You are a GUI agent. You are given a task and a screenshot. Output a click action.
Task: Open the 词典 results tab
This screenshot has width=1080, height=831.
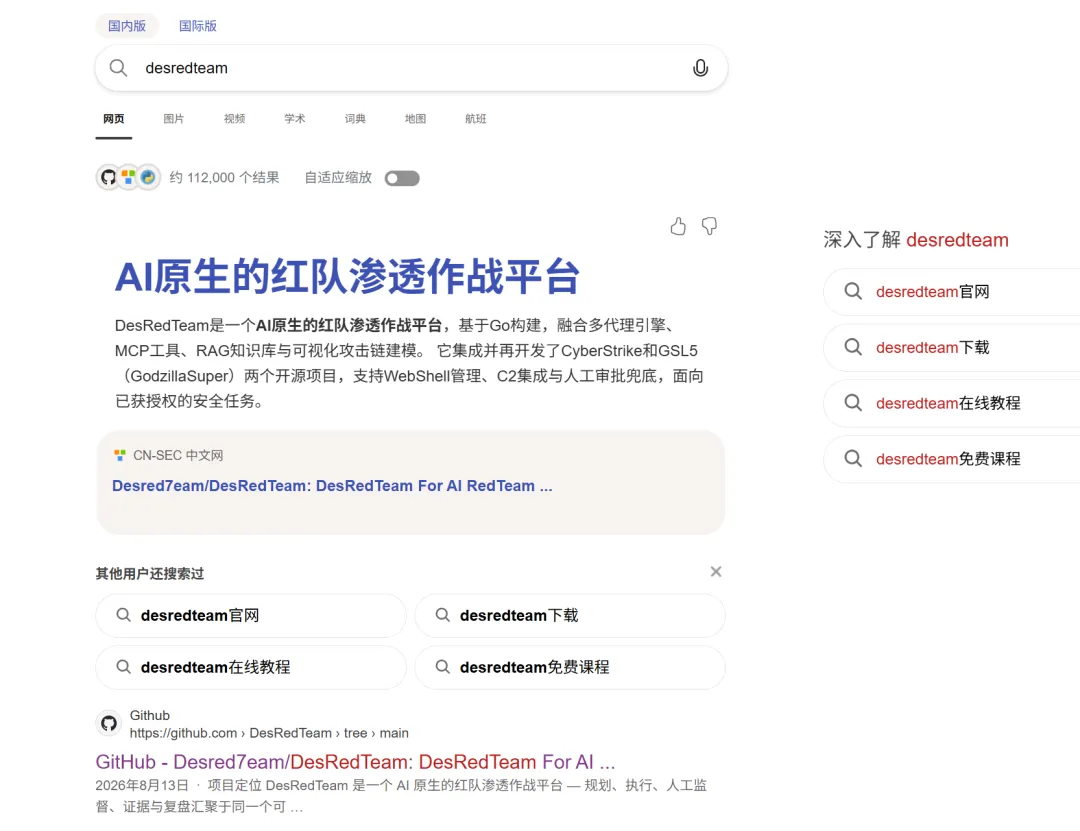(355, 119)
